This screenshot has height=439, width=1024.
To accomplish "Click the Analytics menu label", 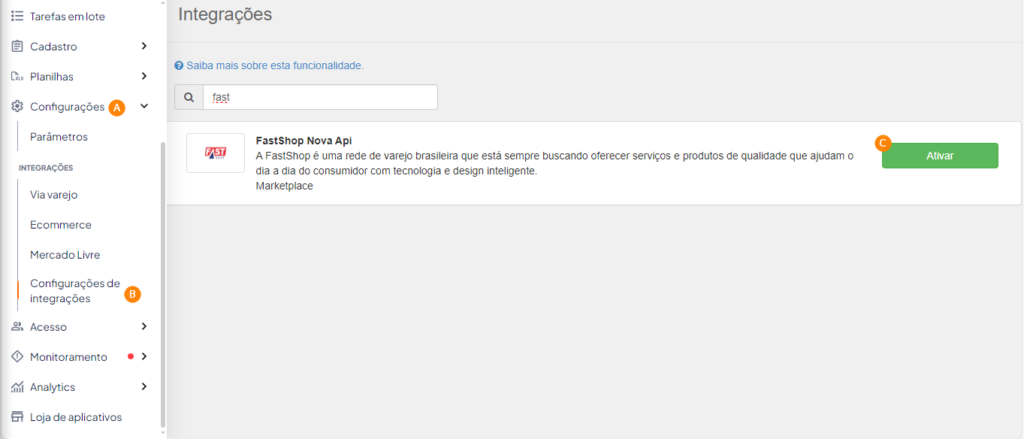I will [52, 387].
